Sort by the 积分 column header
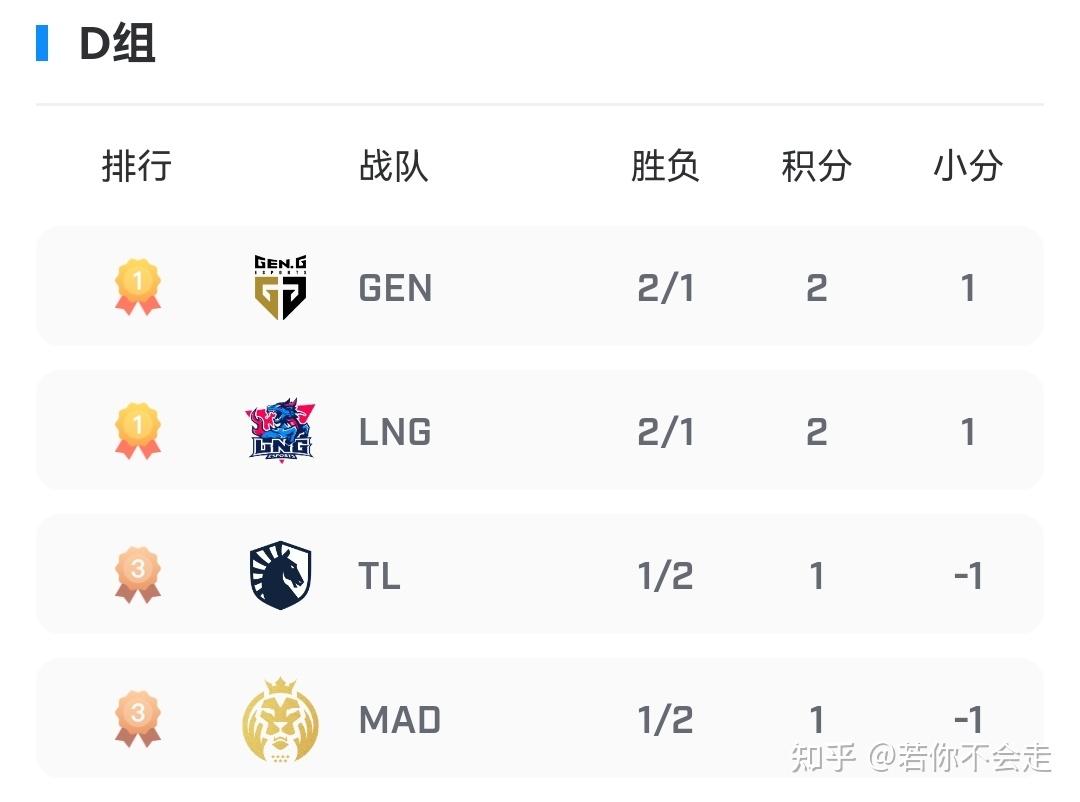Screen dimensions: 1080x802 (x=816, y=166)
